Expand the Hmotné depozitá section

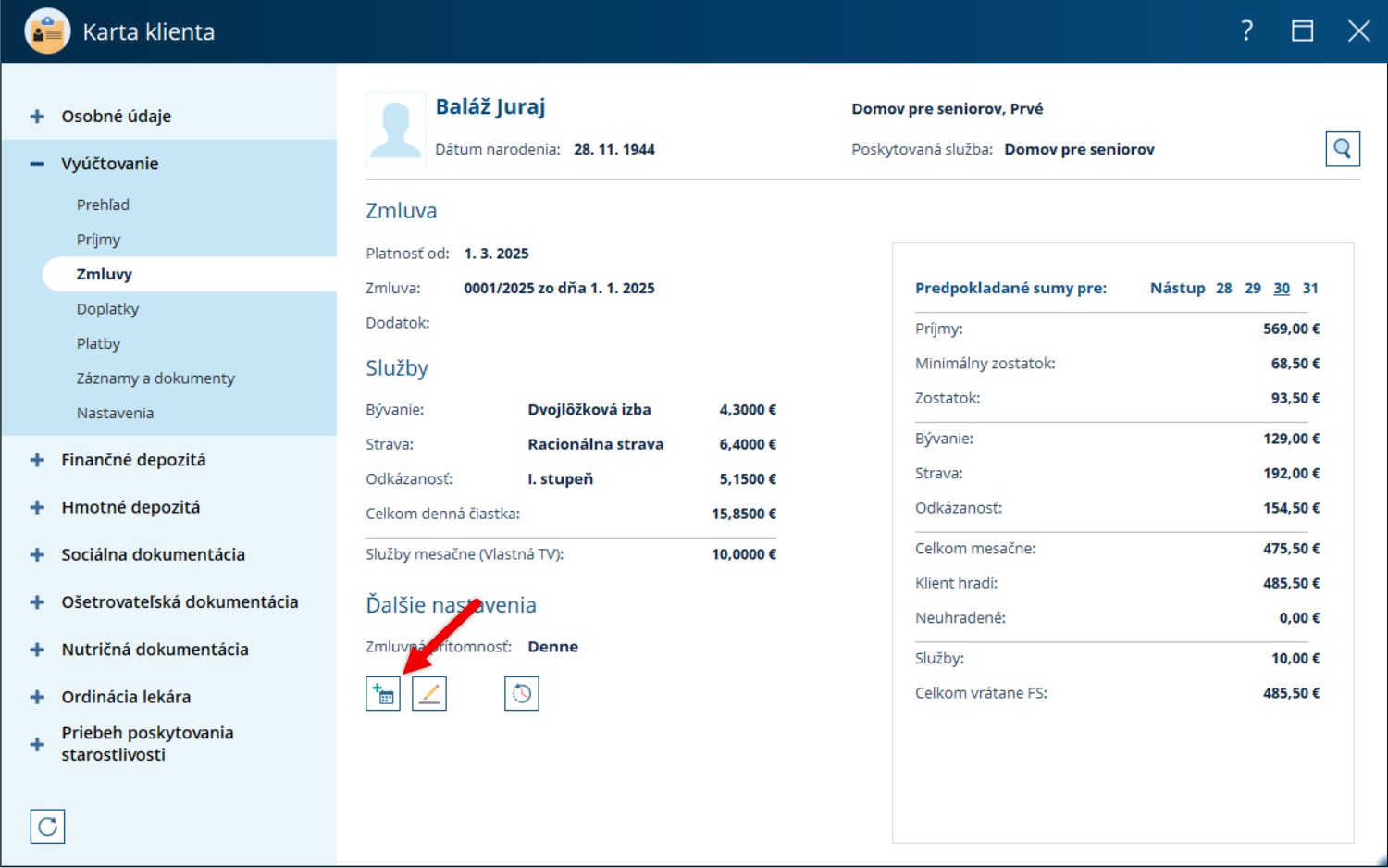37,507
